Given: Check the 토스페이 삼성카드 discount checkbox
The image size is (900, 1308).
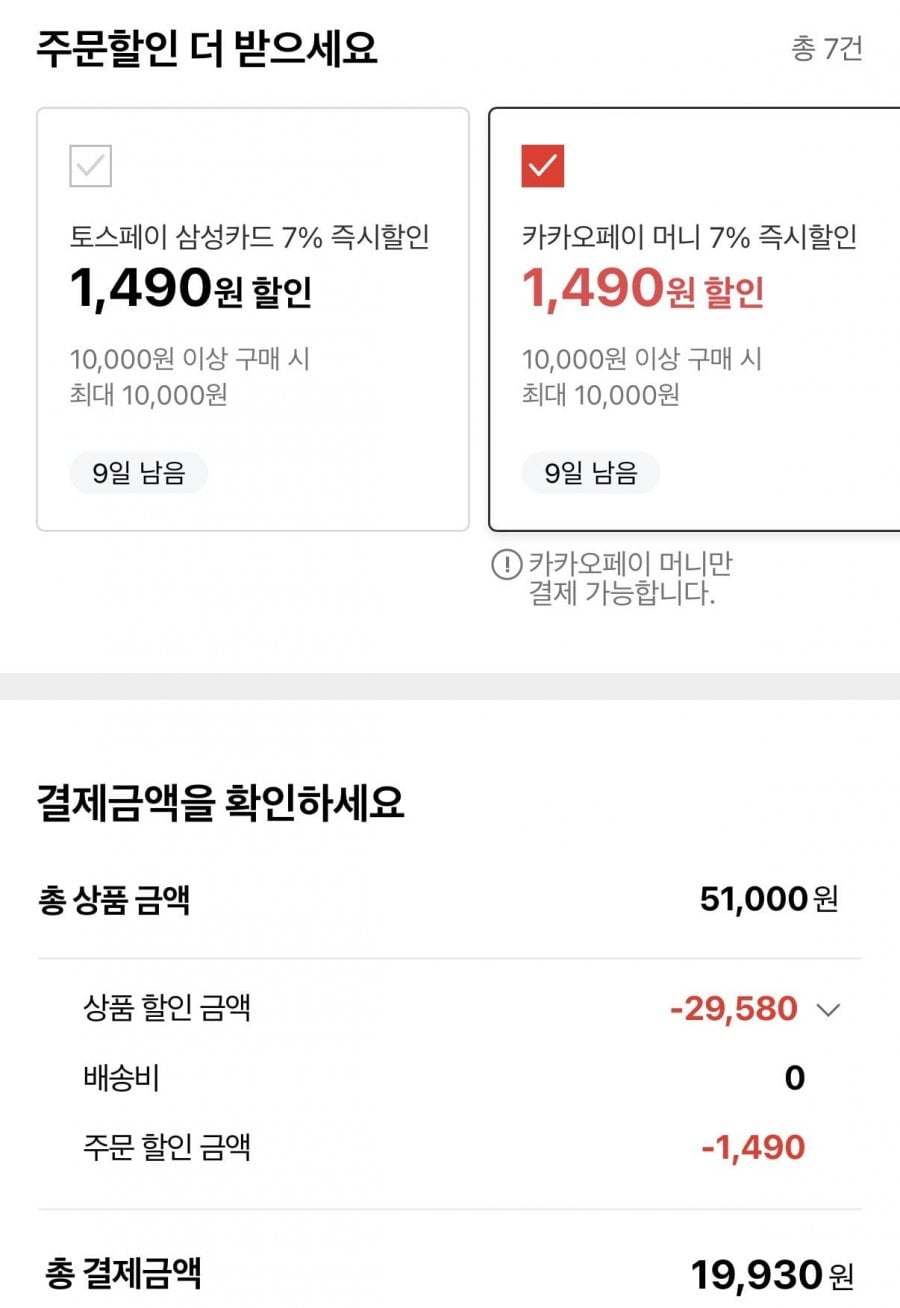Looking at the screenshot, I should coord(91,166).
